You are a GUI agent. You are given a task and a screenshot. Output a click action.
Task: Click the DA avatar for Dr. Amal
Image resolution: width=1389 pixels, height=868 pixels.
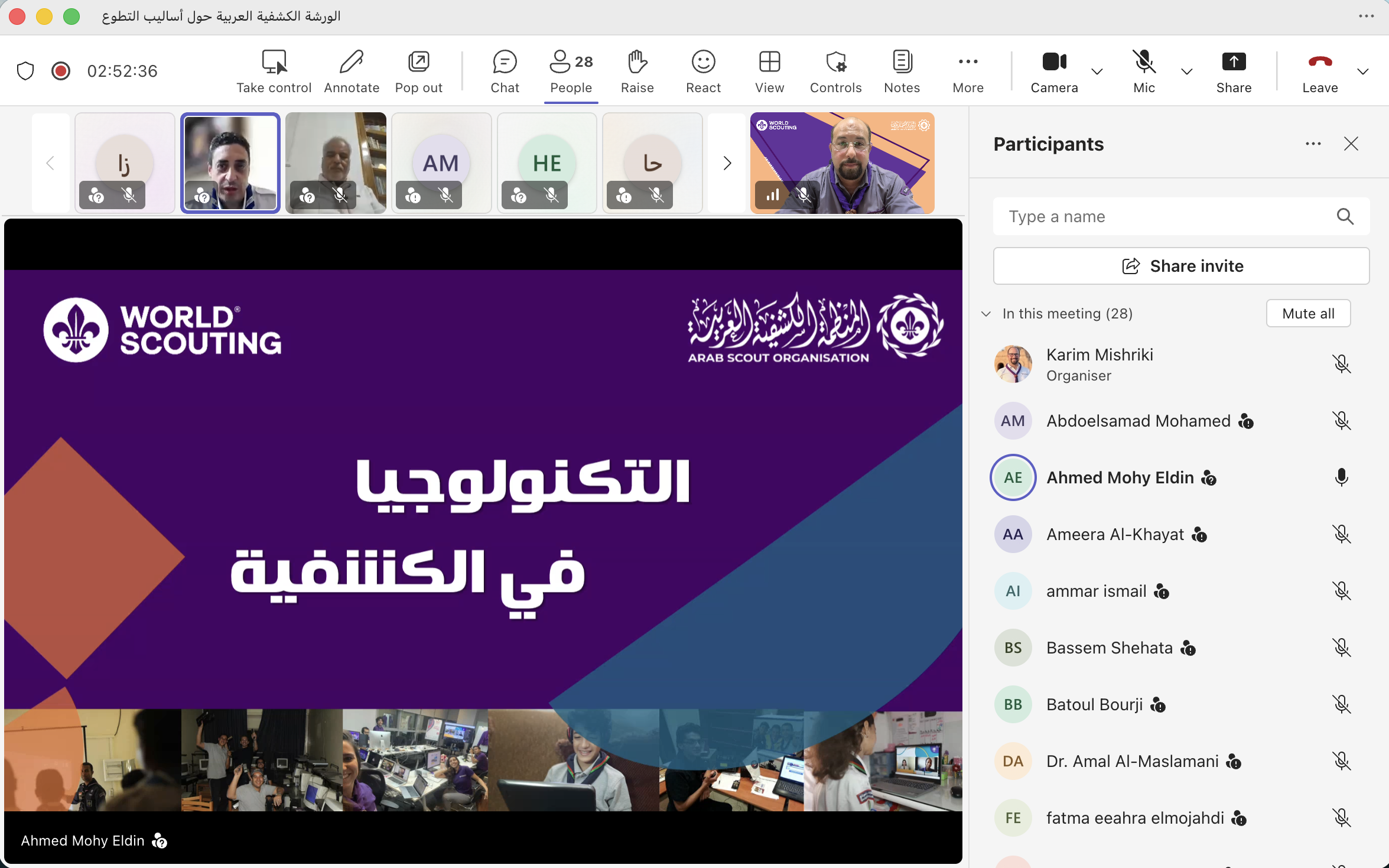[x=1013, y=761]
